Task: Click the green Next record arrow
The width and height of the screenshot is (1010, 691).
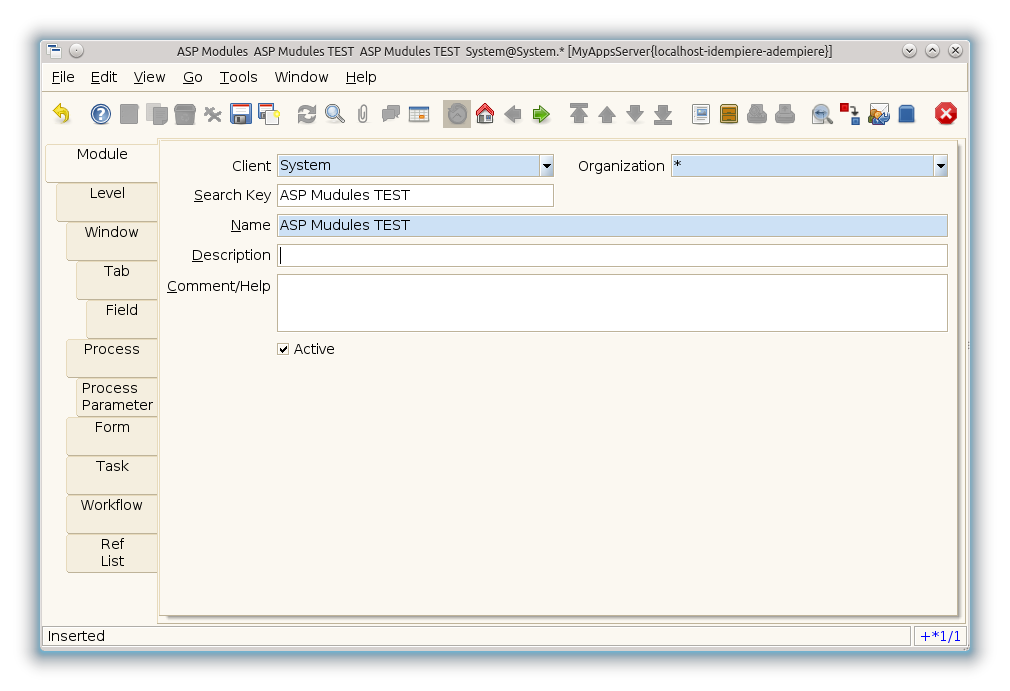Action: [541, 114]
